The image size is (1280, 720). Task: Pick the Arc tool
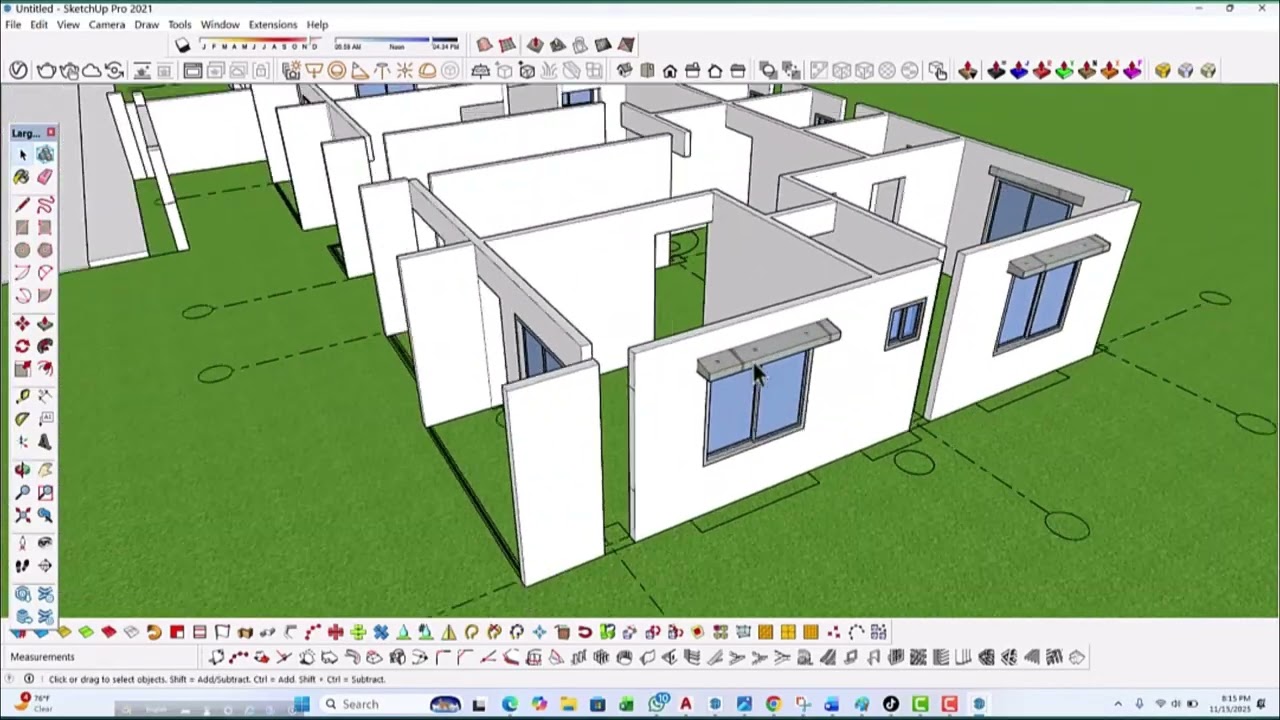tap(22, 273)
